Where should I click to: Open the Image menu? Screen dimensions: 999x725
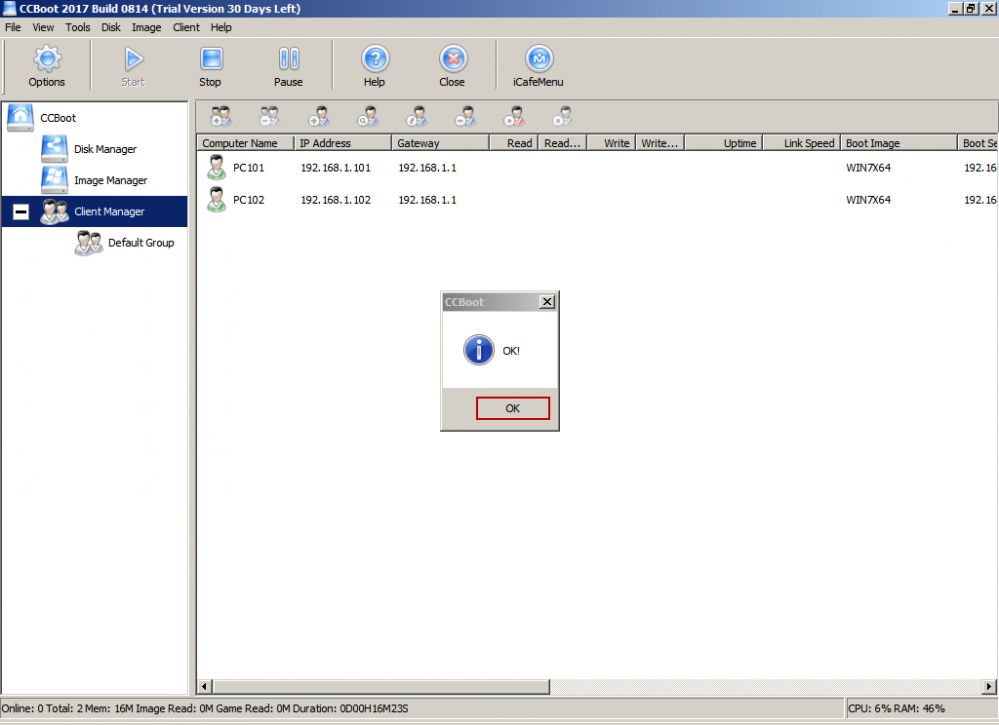pyautogui.click(x=147, y=27)
